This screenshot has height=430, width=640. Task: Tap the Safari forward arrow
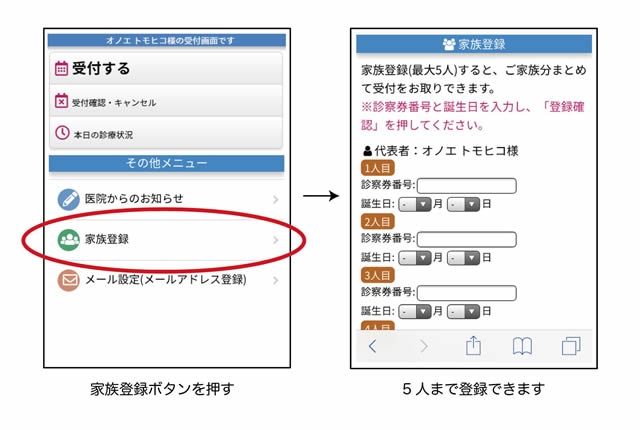tap(424, 346)
